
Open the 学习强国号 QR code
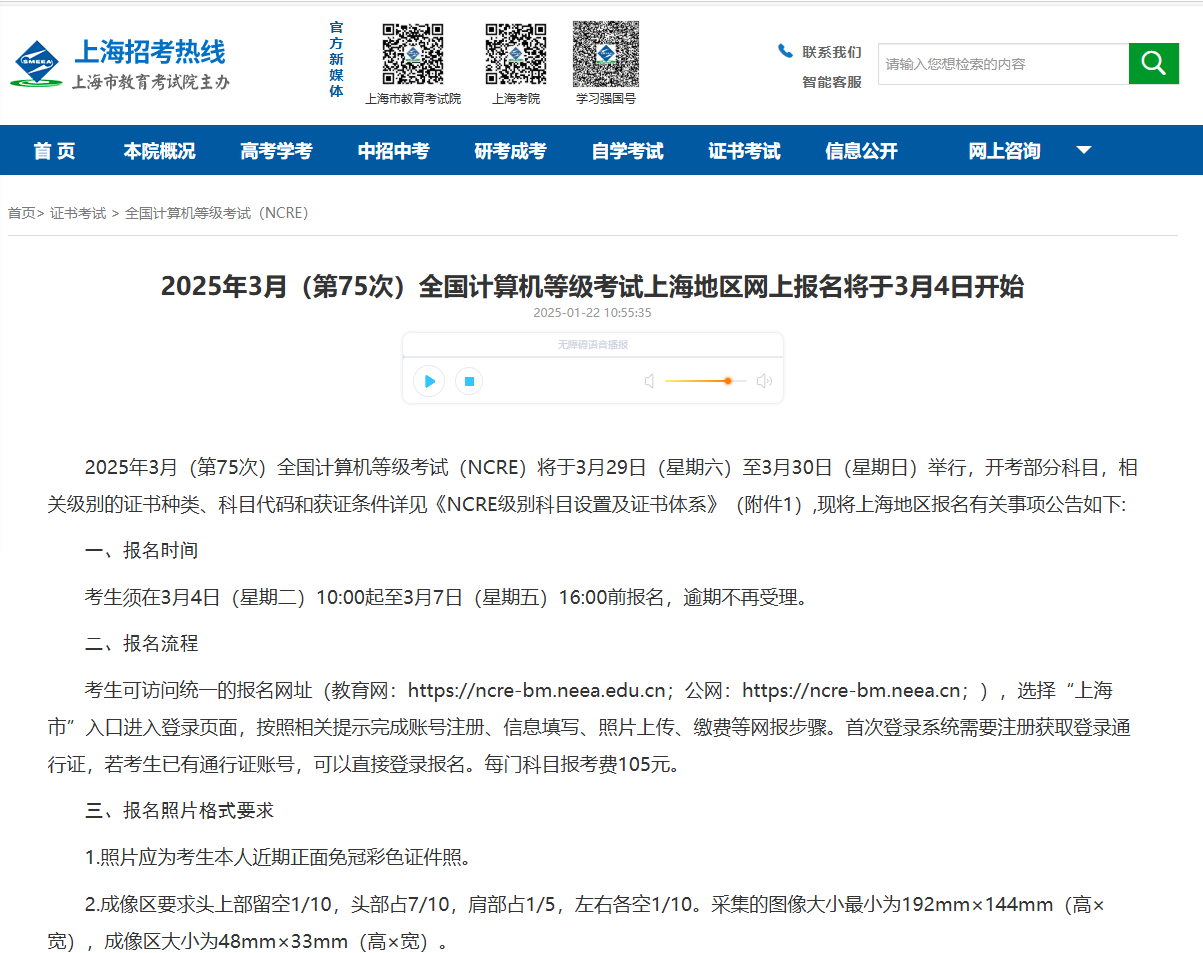coord(605,54)
